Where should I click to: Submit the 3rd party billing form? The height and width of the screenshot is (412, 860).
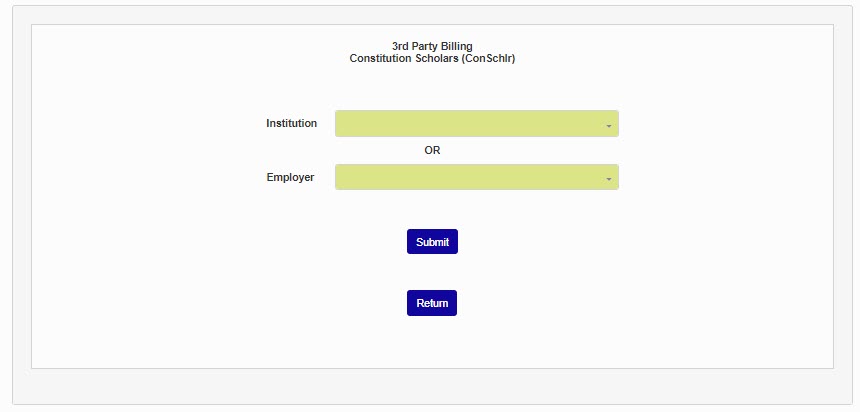coord(432,242)
